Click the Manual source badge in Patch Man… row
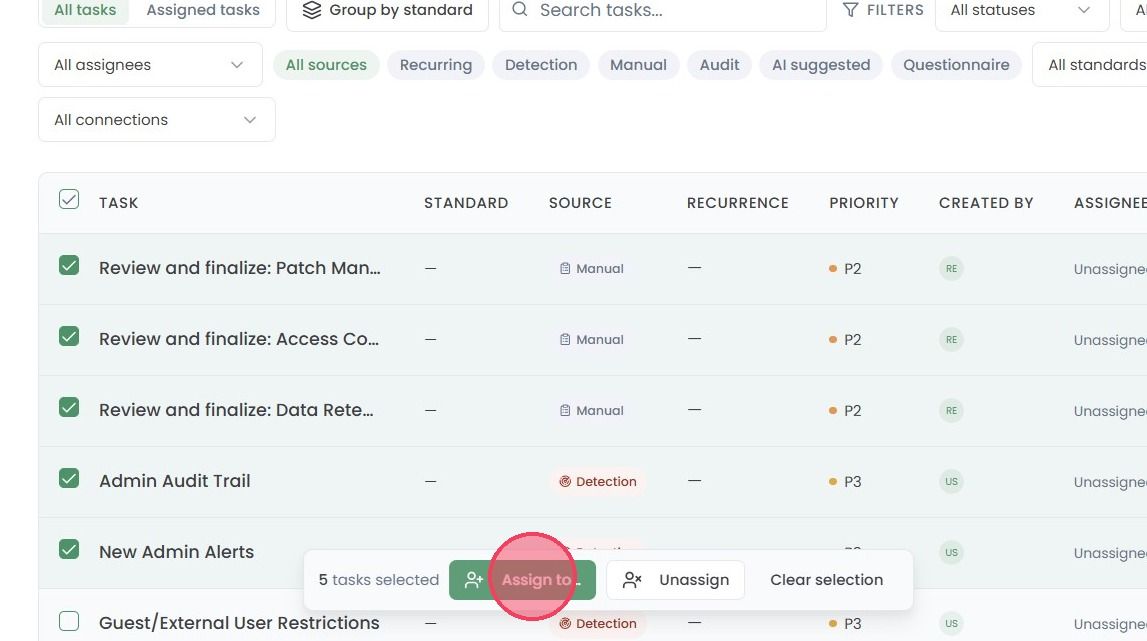 coord(592,269)
